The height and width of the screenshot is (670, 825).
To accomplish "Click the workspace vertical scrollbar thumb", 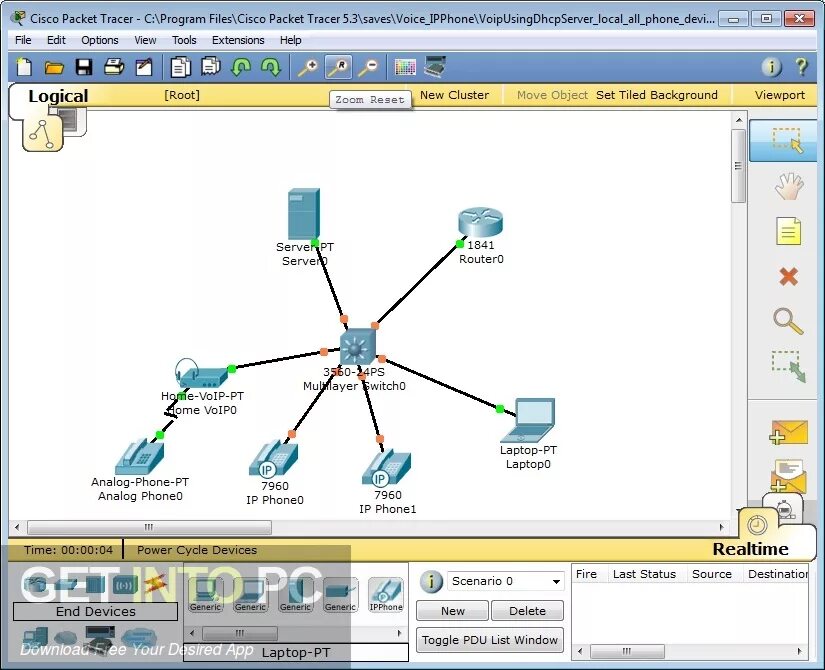I will pos(739,166).
